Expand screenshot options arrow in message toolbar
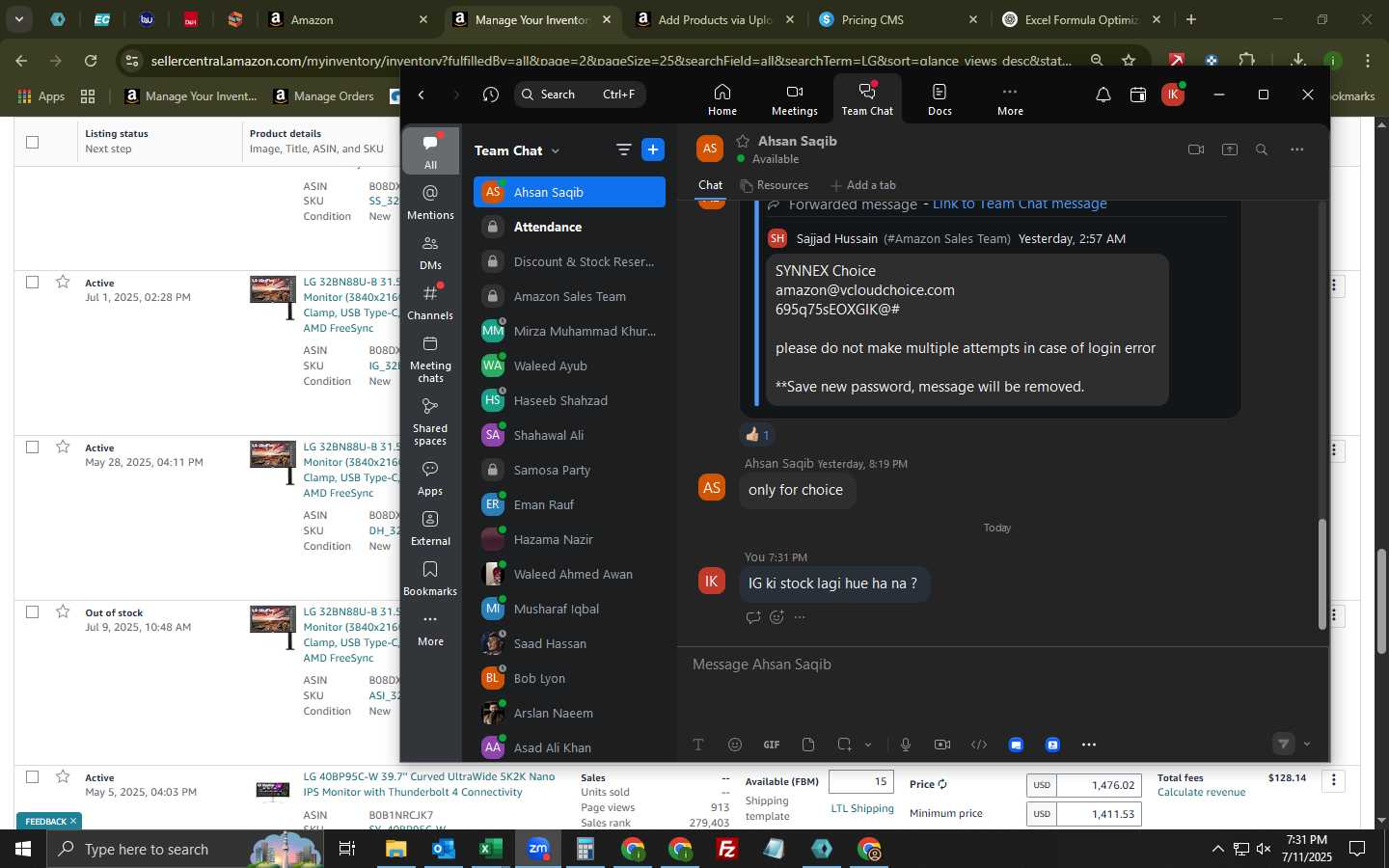Screen dimensions: 1389x868 (x=868, y=745)
